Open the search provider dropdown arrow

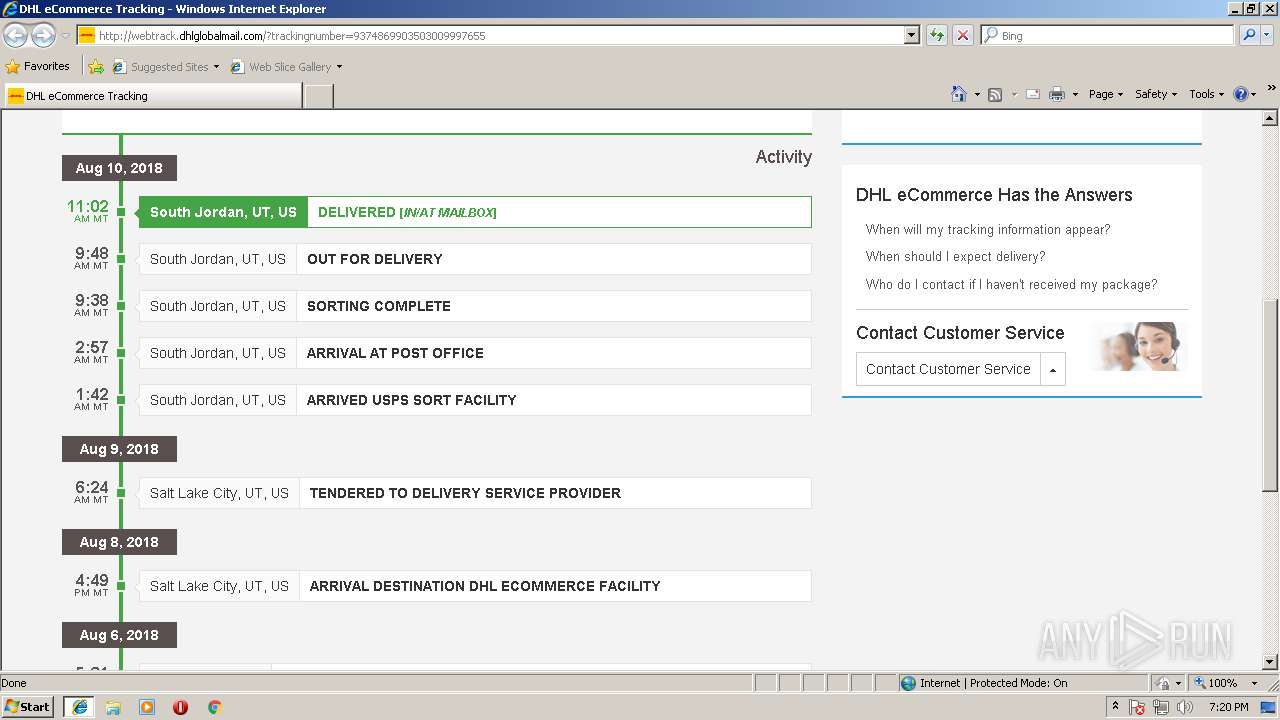click(x=1269, y=35)
